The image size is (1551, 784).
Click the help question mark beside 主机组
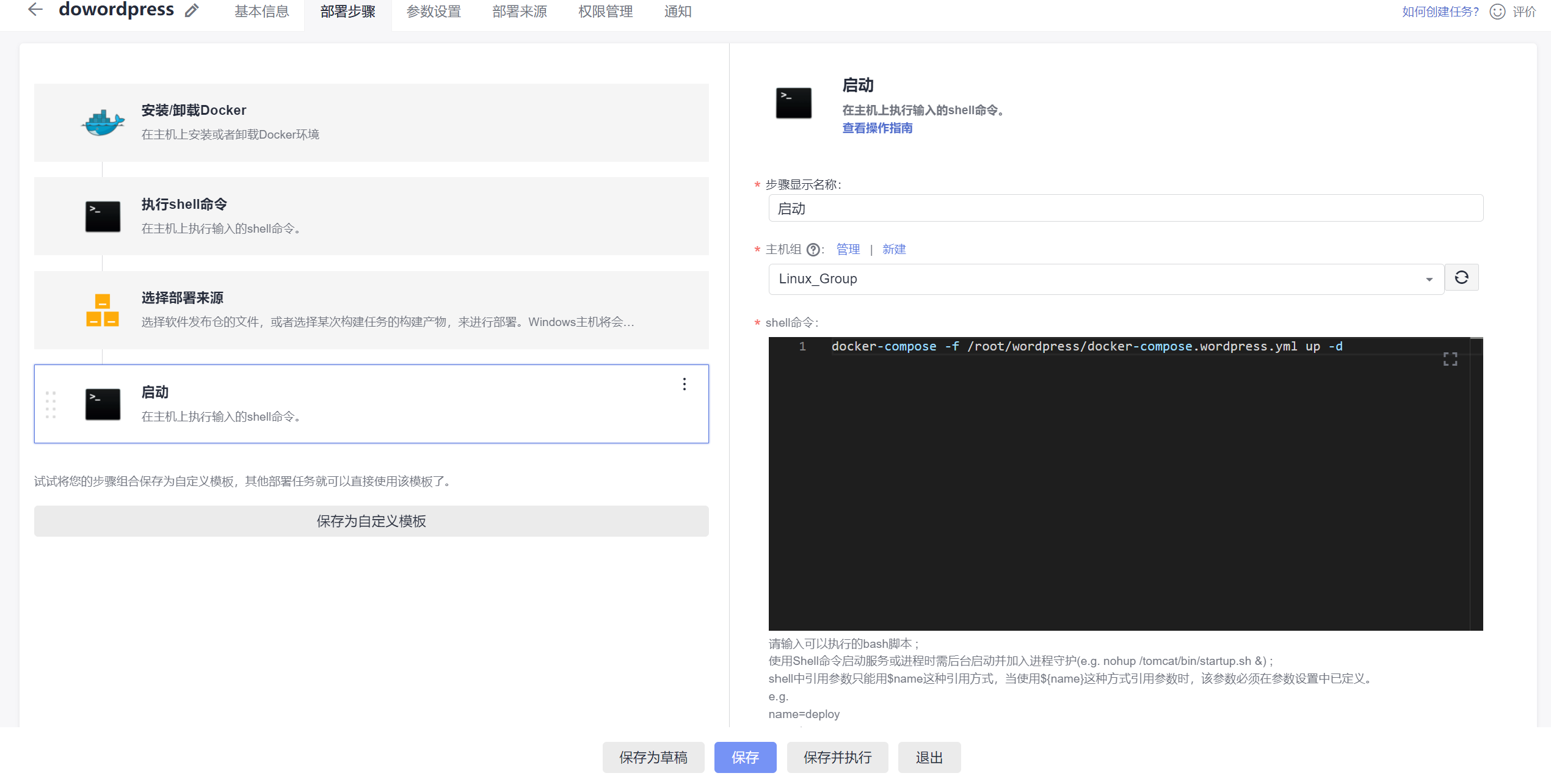(x=813, y=250)
